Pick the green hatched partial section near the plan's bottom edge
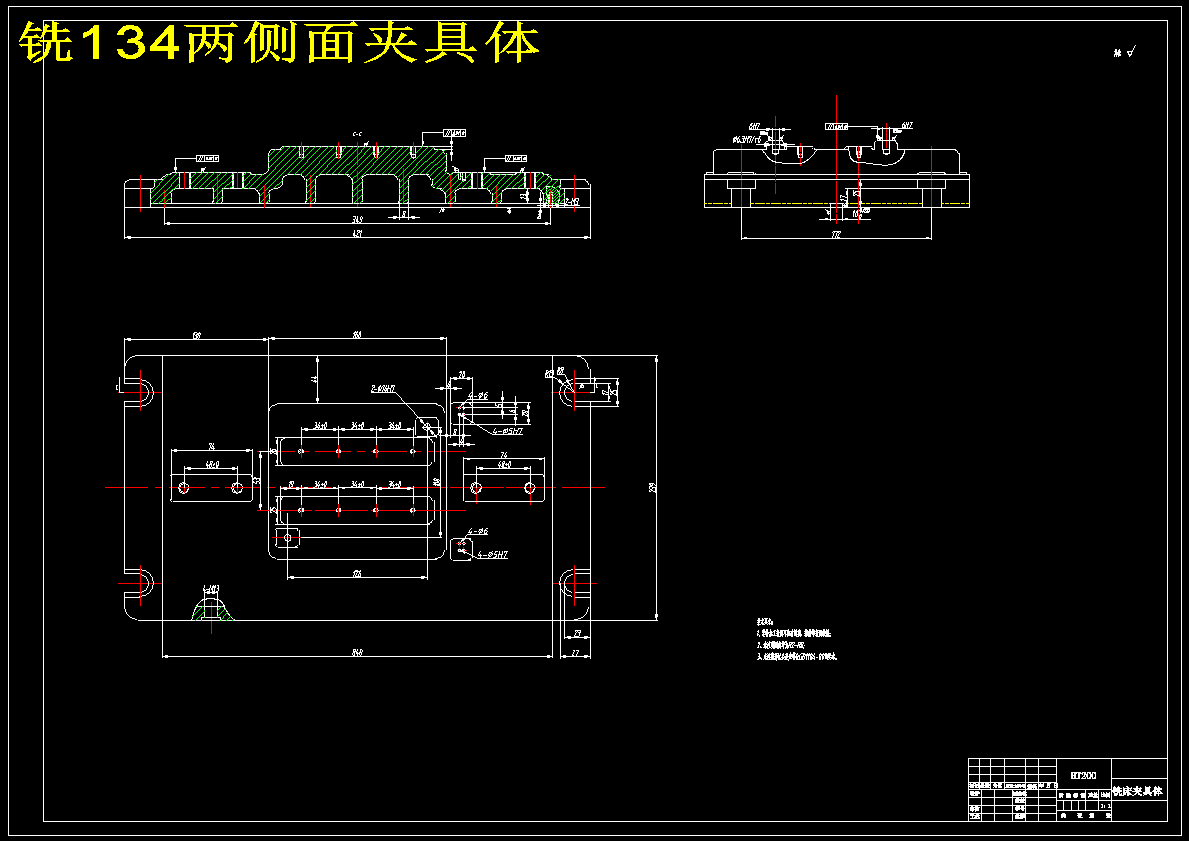 click(212, 610)
